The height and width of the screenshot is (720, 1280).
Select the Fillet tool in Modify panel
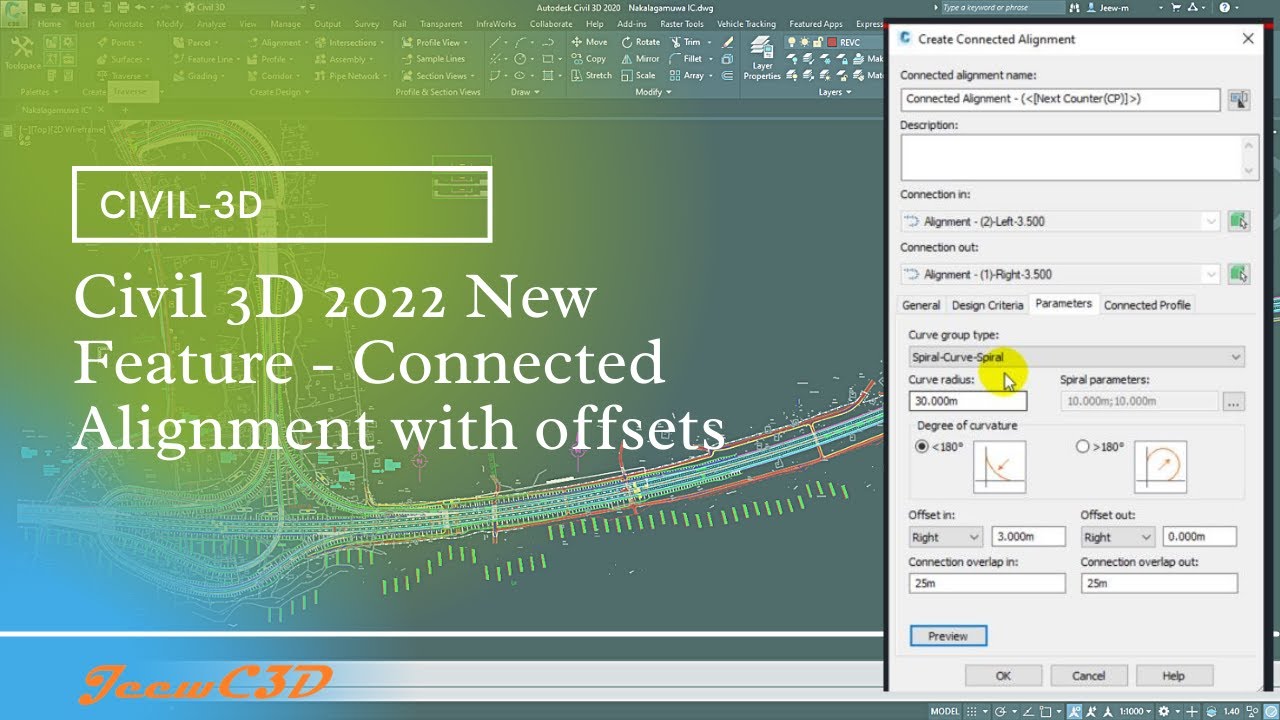pos(686,59)
